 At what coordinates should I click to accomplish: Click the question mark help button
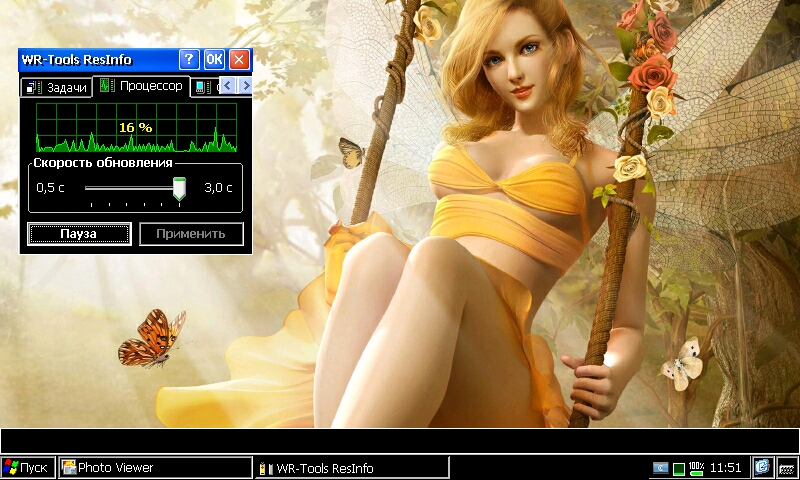[189, 60]
